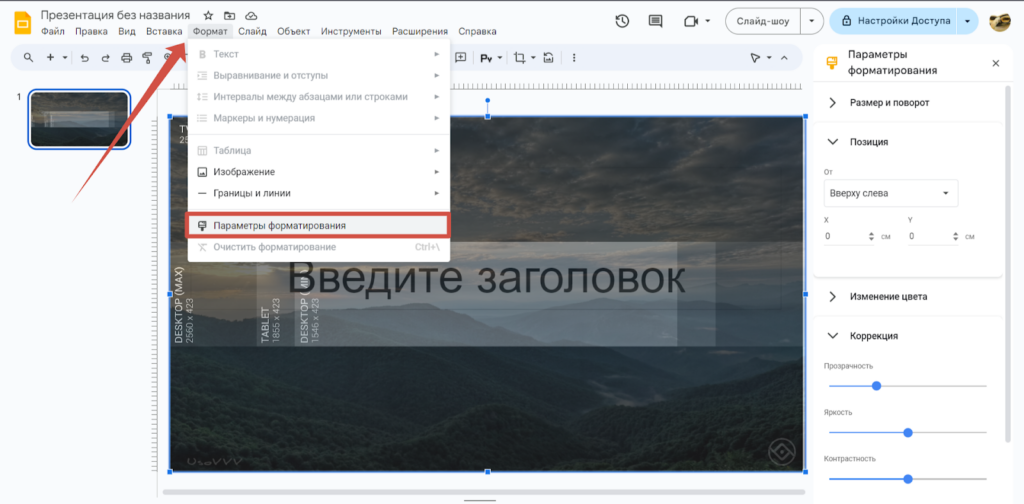Click the alt text Pv toolbar icon

click(486, 57)
